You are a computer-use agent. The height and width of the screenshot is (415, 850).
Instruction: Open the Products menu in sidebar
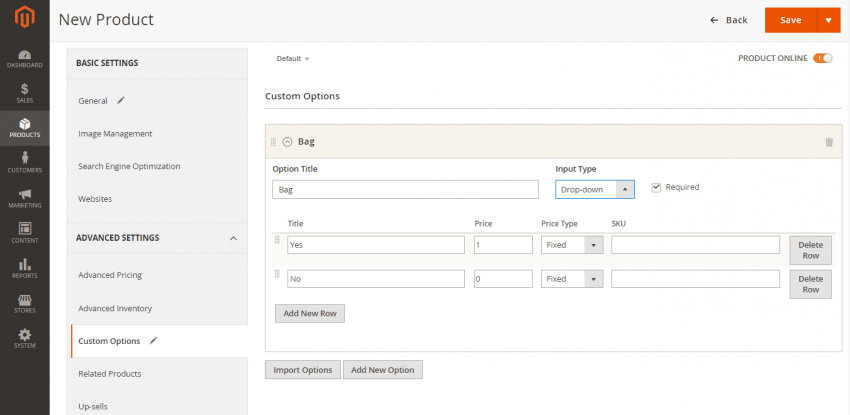(24, 128)
